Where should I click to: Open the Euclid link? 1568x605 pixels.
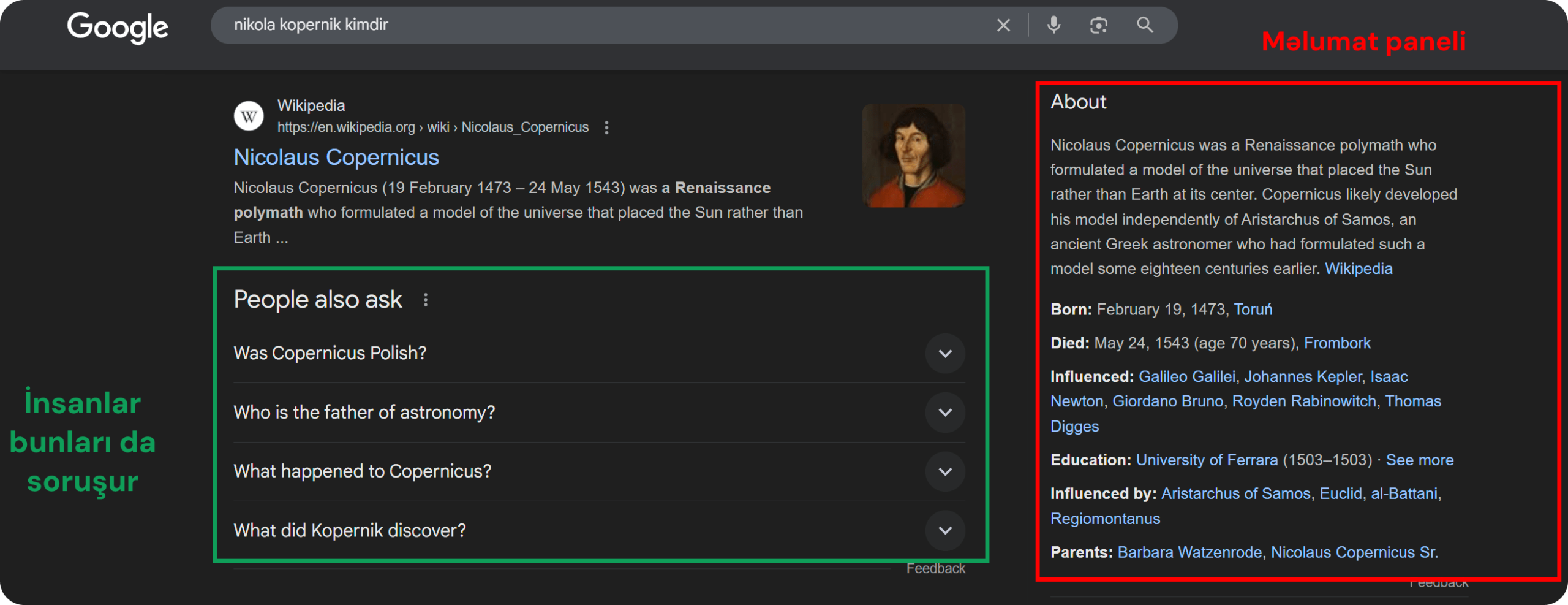pos(1341,494)
